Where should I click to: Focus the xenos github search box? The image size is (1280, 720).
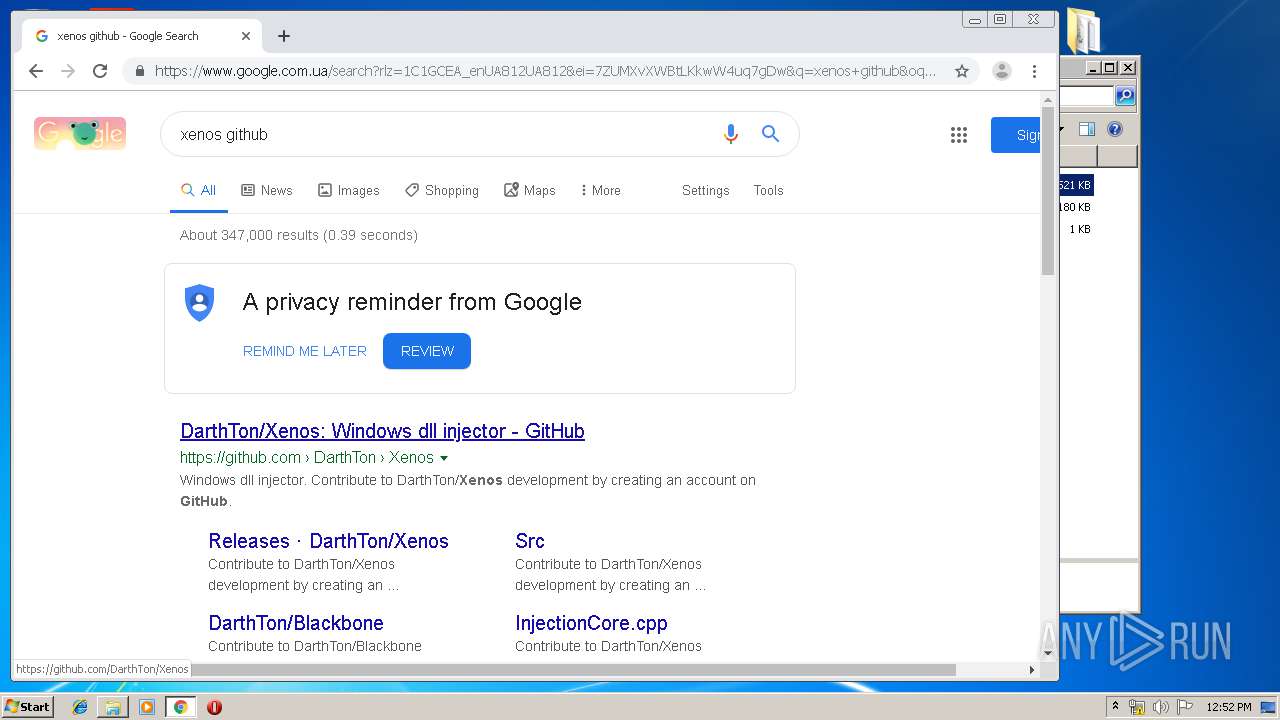click(440, 134)
